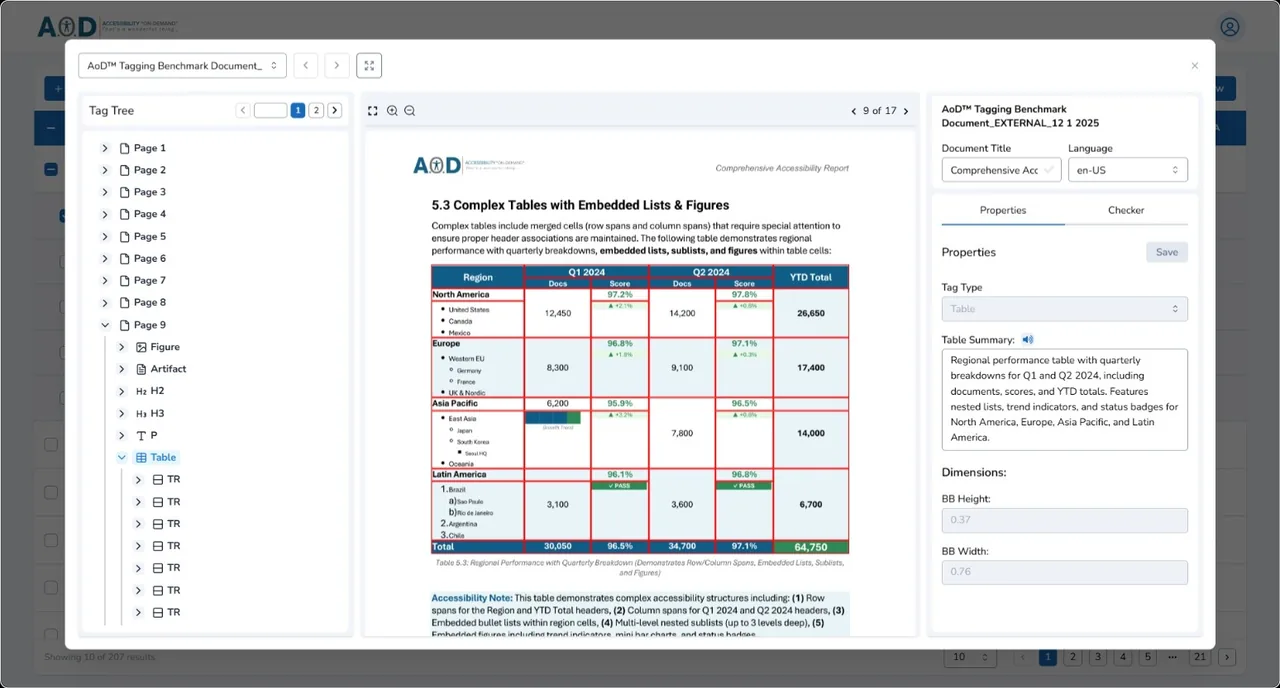The height and width of the screenshot is (688, 1280).
Task: Click the "Region" table header cell
Action: (478, 277)
